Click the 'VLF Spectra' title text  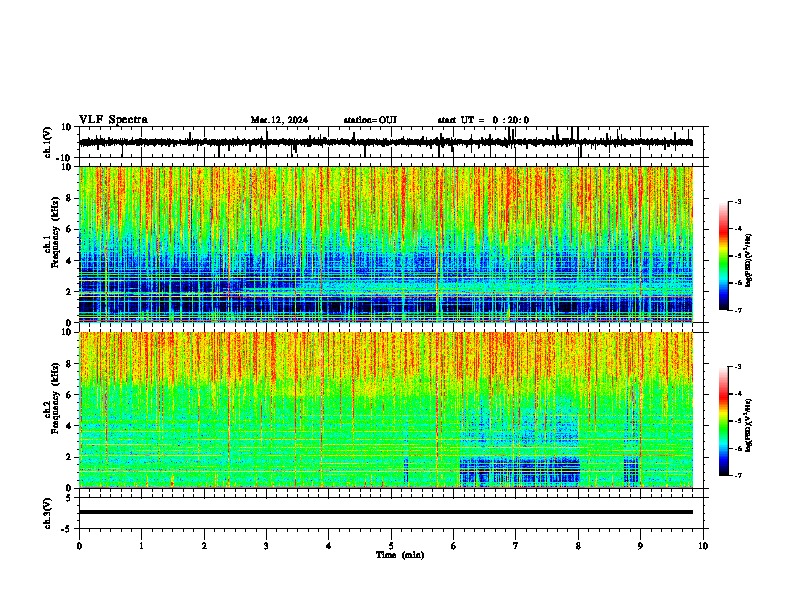point(113,120)
